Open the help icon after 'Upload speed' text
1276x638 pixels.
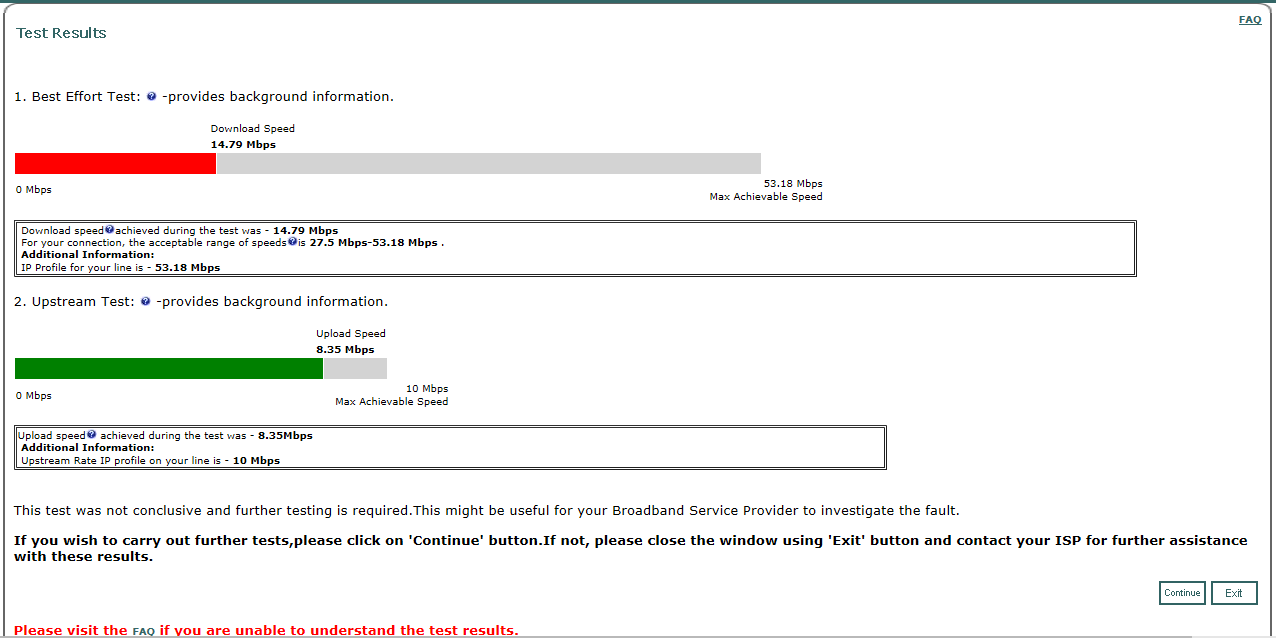91,435
